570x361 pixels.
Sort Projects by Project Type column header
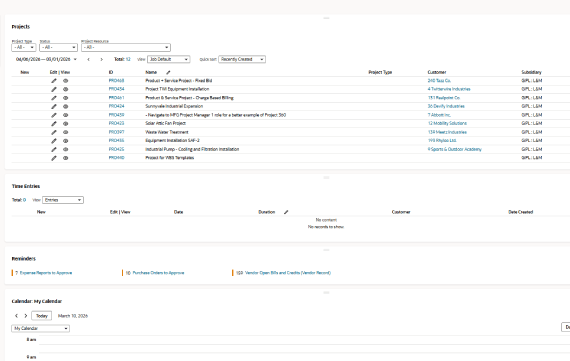(380, 72)
